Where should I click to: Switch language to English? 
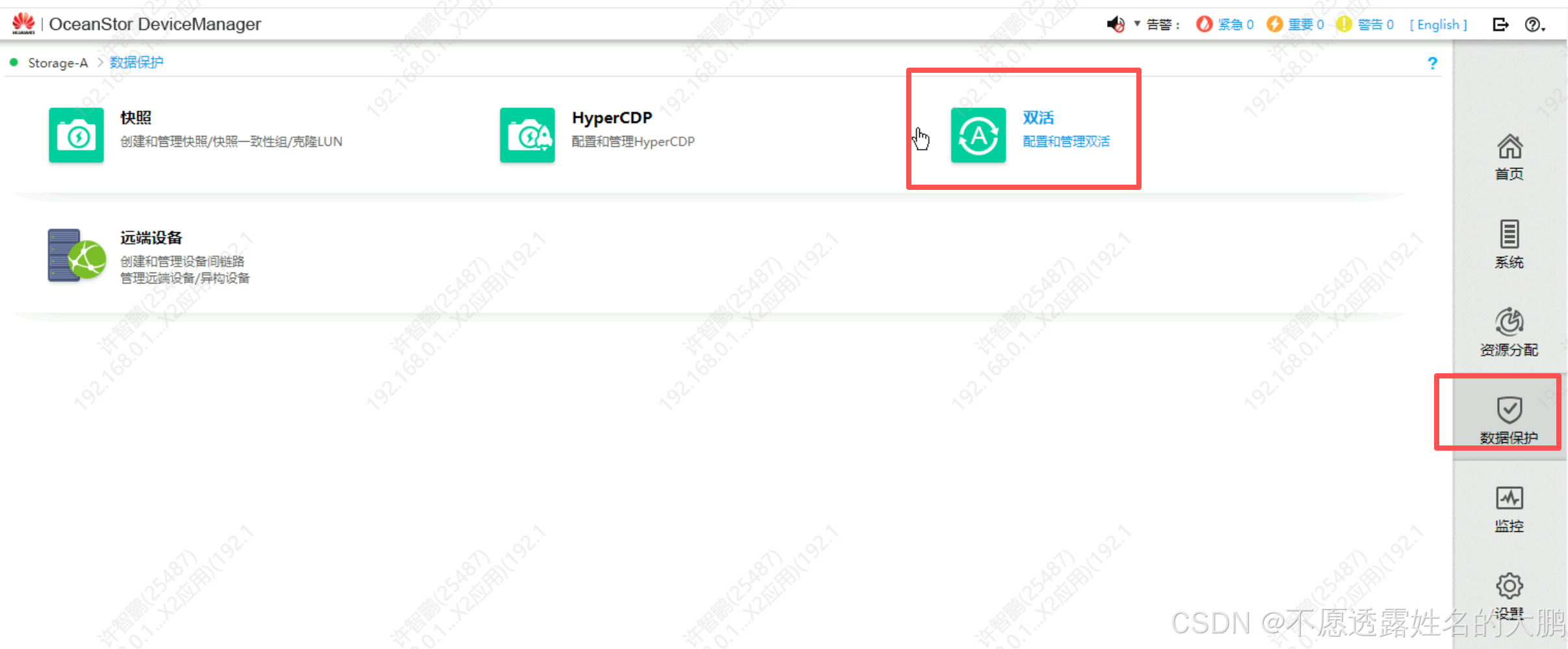click(1439, 25)
